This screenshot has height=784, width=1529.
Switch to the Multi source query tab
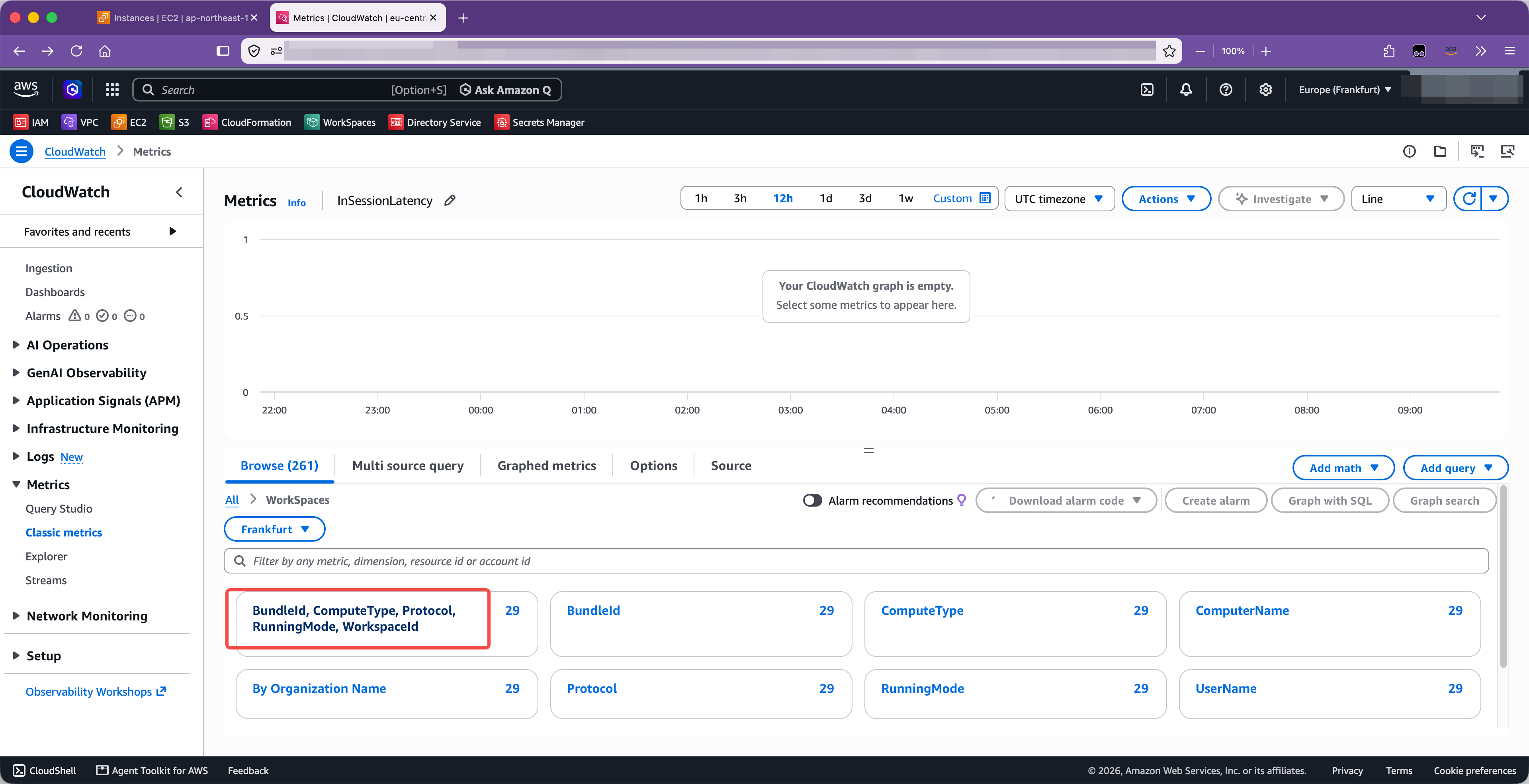[408, 466]
